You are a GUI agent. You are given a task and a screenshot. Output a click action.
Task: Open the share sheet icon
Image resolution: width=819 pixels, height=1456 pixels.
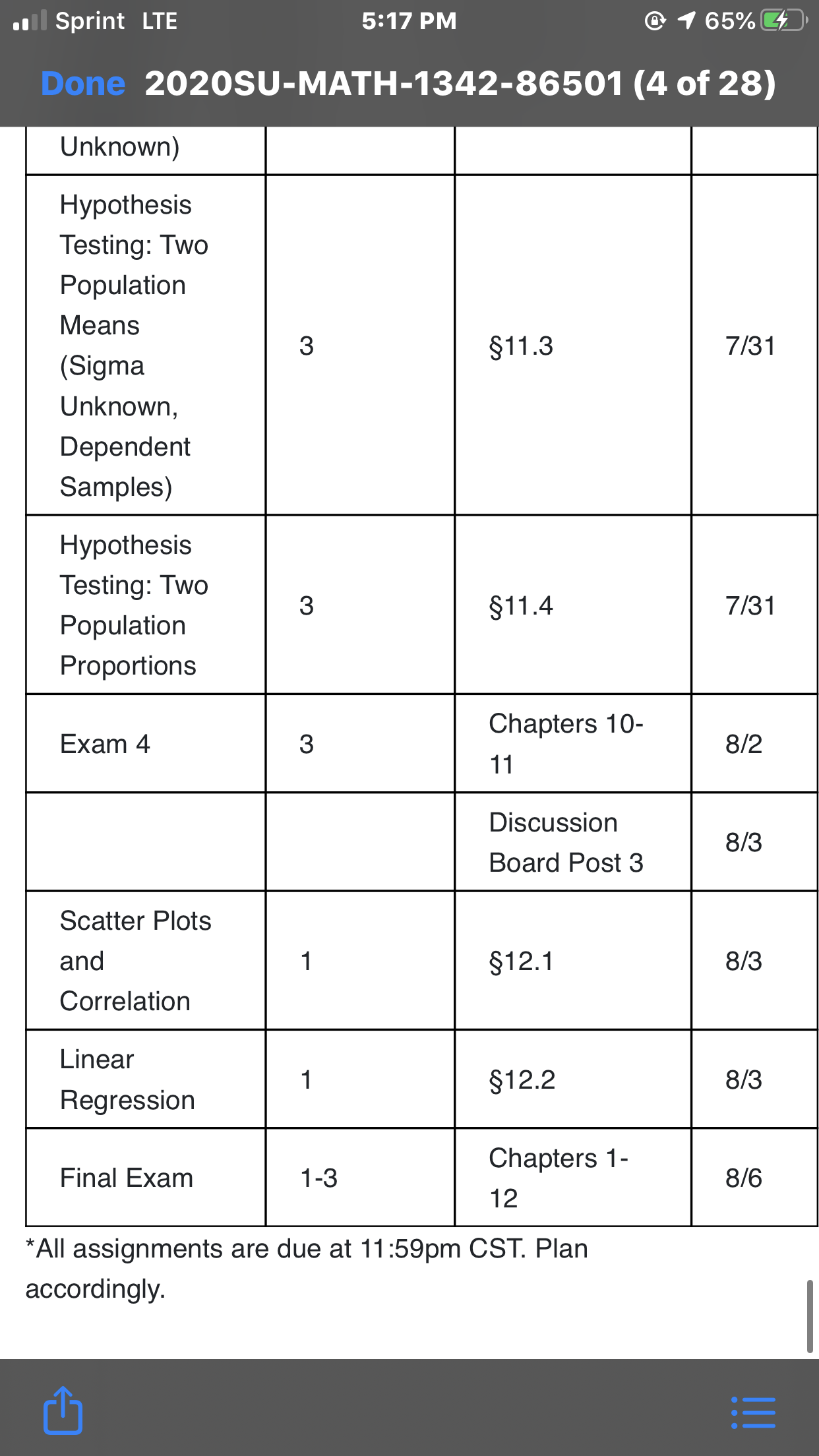click(63, 1410)
